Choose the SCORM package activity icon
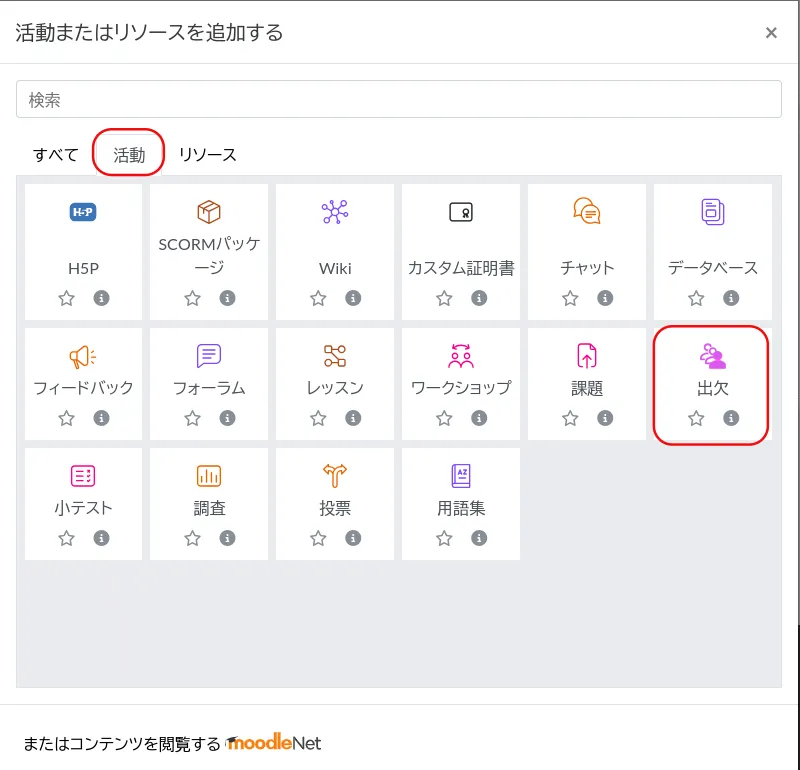 (x=209, y=212)
